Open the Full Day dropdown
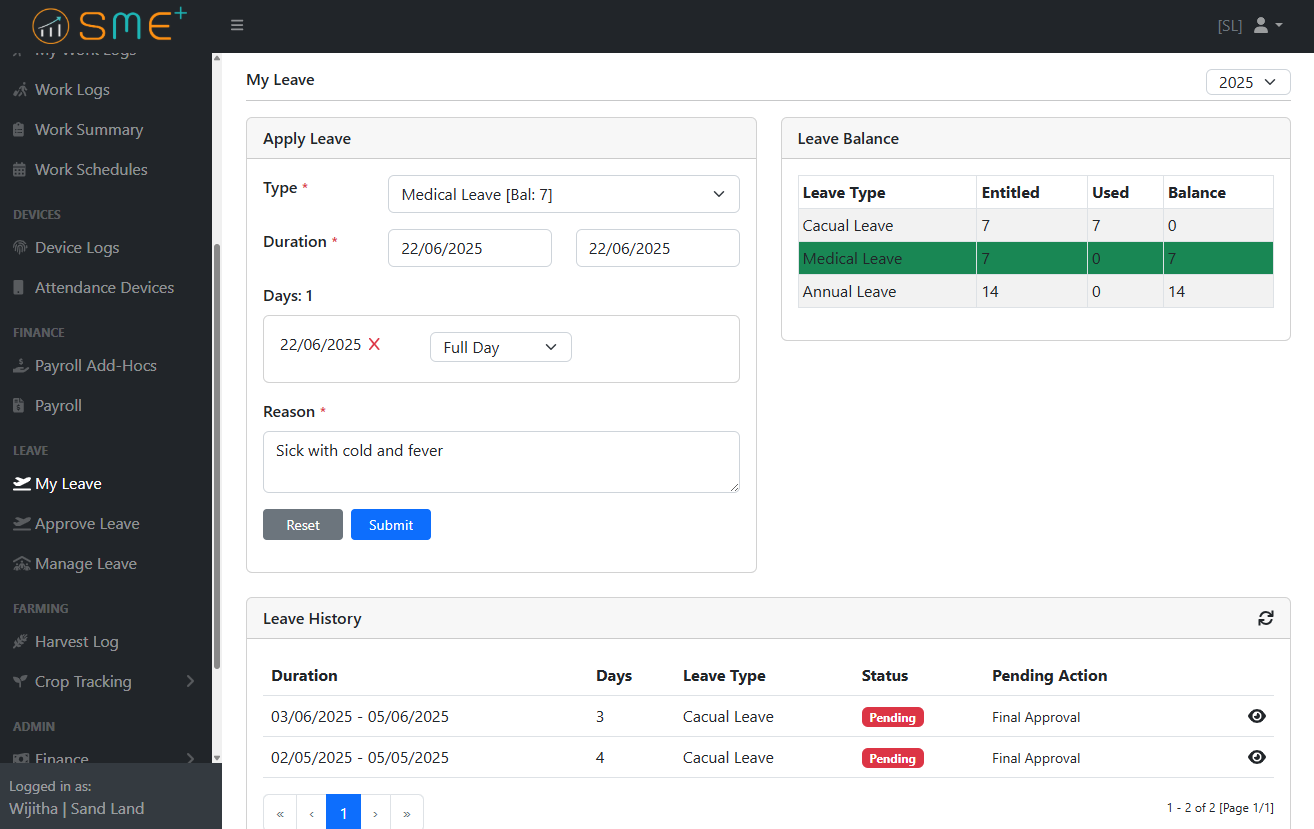 501,347
